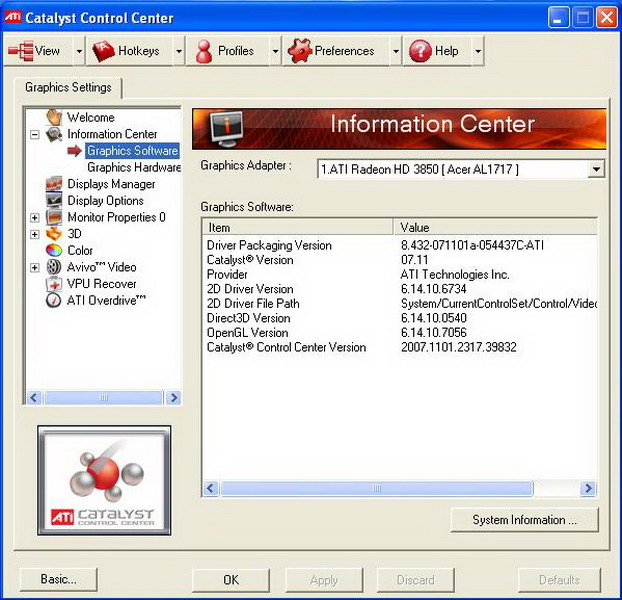The height and width of the screenshot is (600, 622).
Task: Select the Catalyst Version row
Action: 400,260
